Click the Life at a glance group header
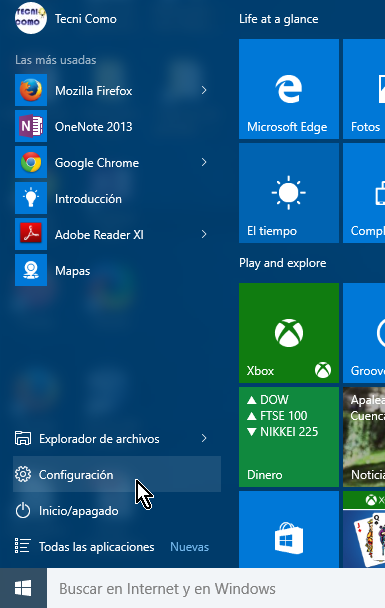 [x=279, y=19]
